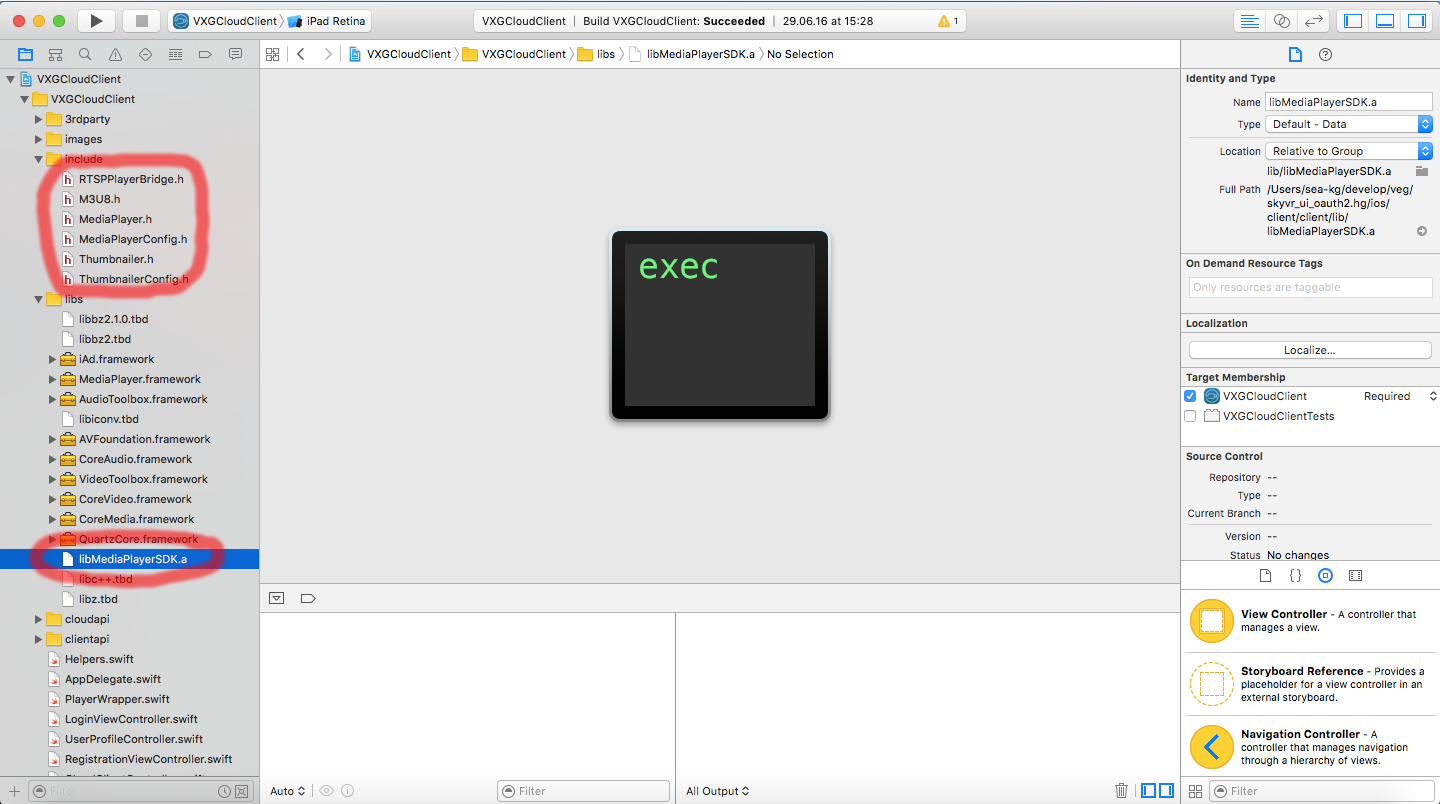1440x804 pixels.
Task: Click the On Demand Resource Tags field
Action: tap(1311, 287)
